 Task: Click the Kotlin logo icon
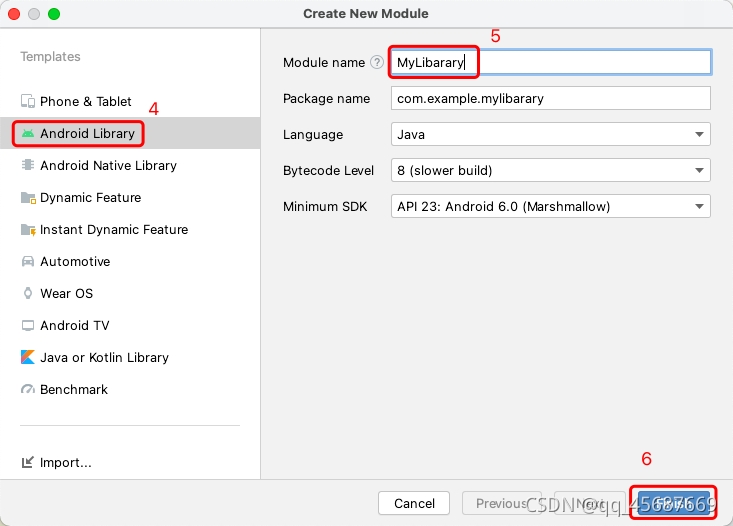click(x=28, y=357)
